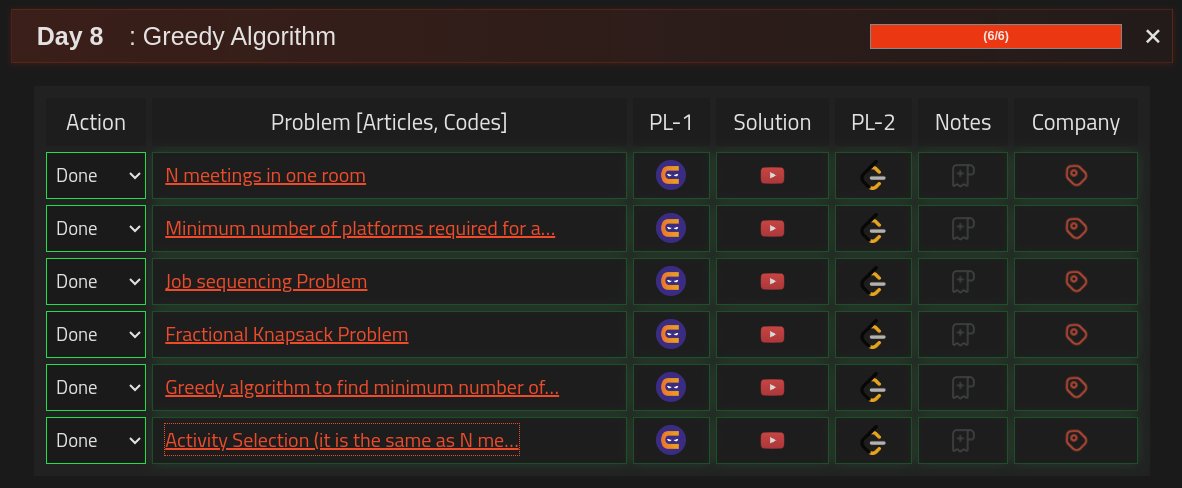Show company tags for Fractional Knapsack Problem

(x=1076, y=333)
